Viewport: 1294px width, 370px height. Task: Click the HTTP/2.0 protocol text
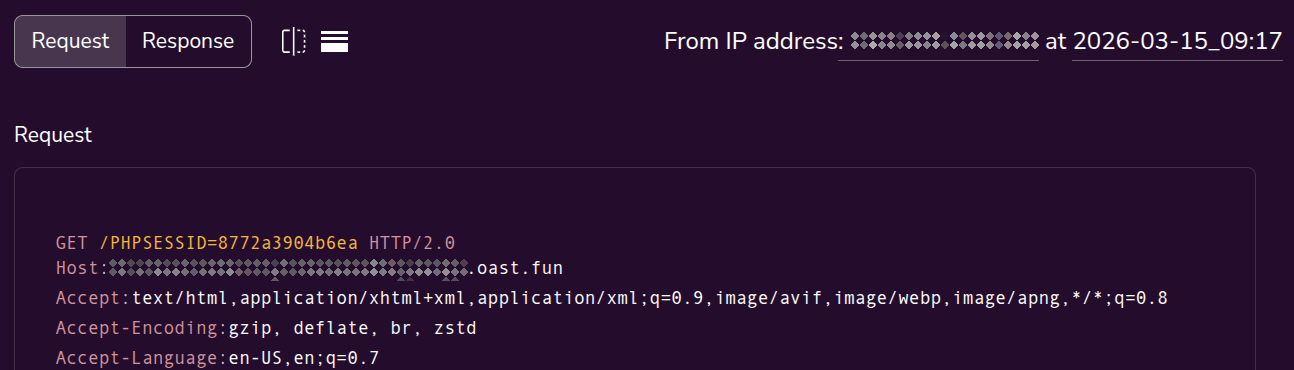[412, 243]
